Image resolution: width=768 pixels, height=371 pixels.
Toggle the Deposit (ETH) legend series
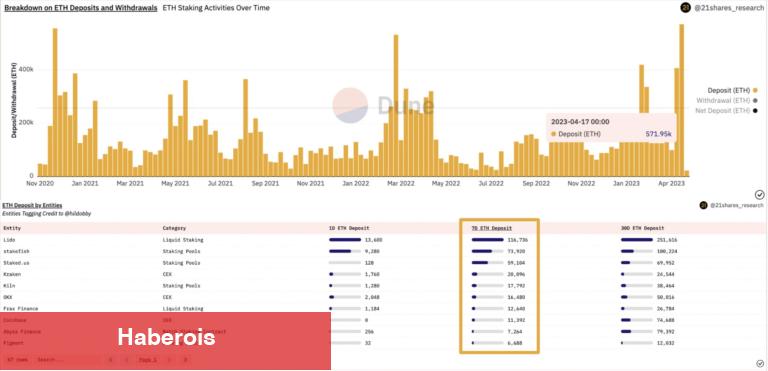click(x=732, y=90)
